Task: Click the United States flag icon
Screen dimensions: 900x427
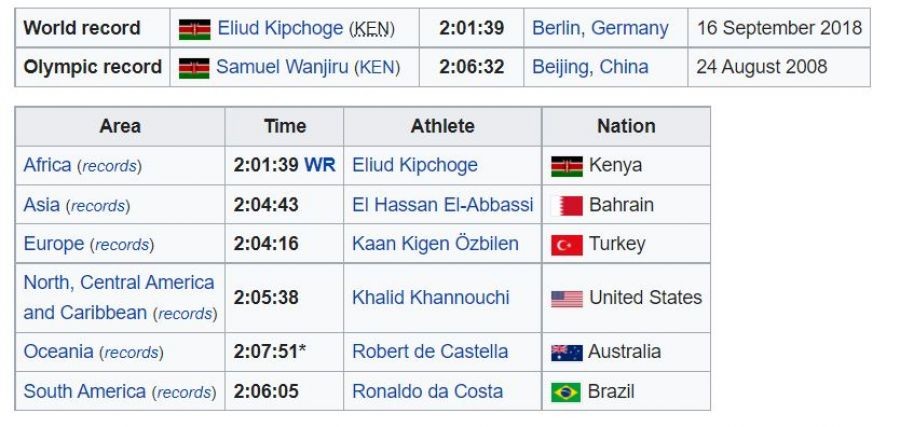Action: (x=567, y=298)
